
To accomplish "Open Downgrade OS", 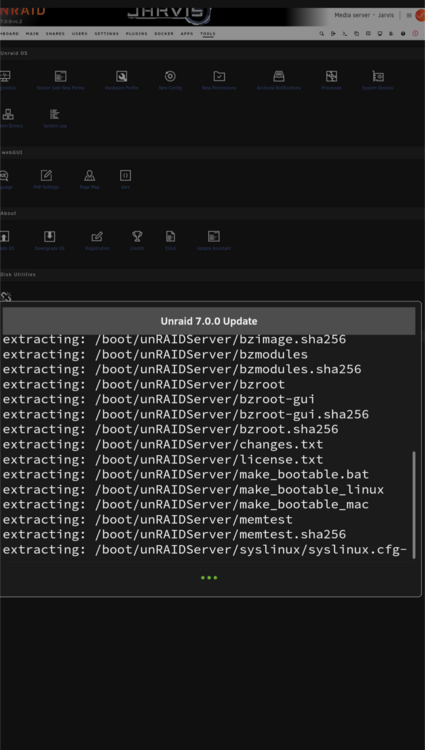I will [x=50, y=241].
